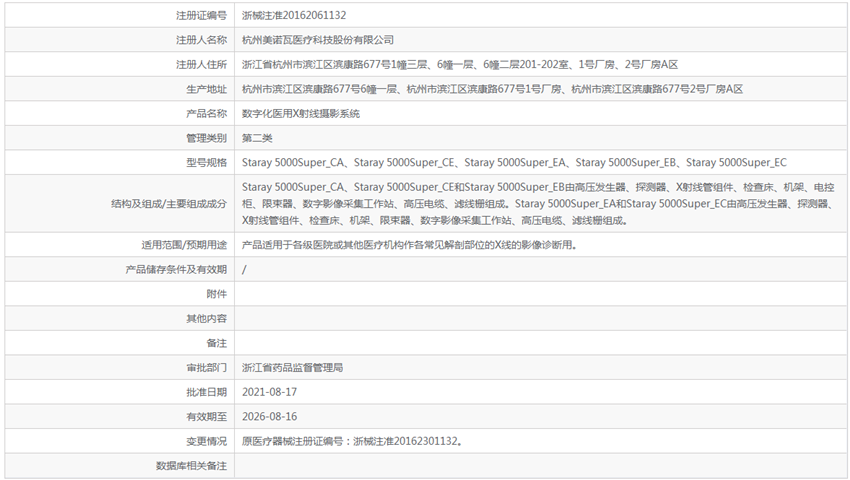Click the 产品名称 label
Image resolution: width=850 pixels, height=480 pixels.
(x=207, y=113)
